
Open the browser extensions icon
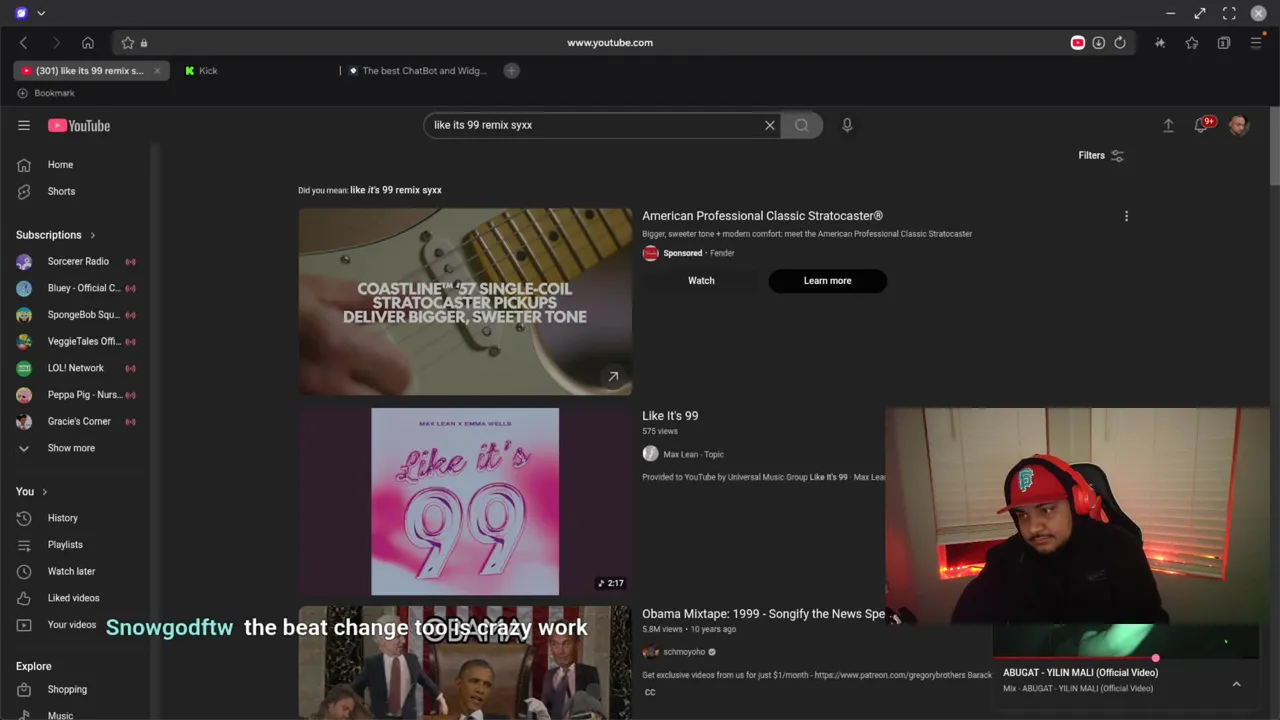[x=1160, y=43]
